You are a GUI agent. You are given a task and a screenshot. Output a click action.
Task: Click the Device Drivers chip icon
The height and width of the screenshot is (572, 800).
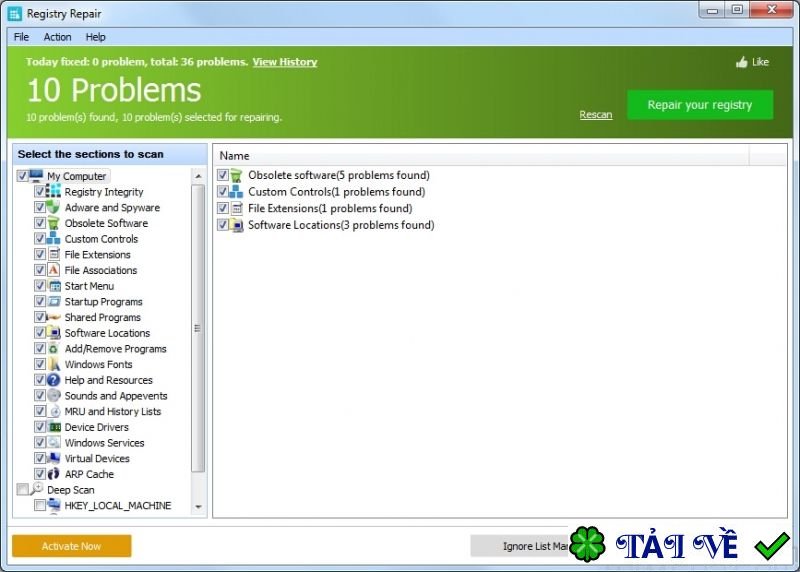point(54,427)
